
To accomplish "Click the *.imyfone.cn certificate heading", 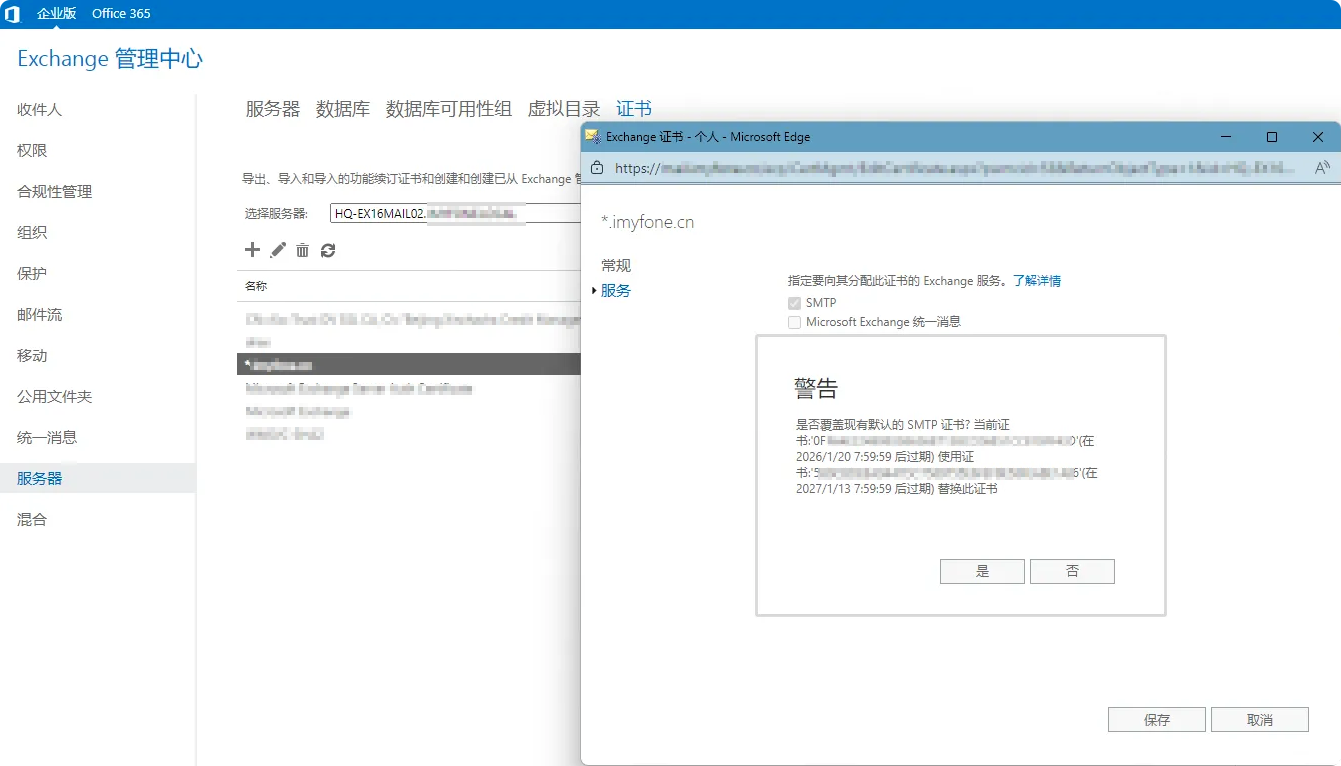I will 647,222.
